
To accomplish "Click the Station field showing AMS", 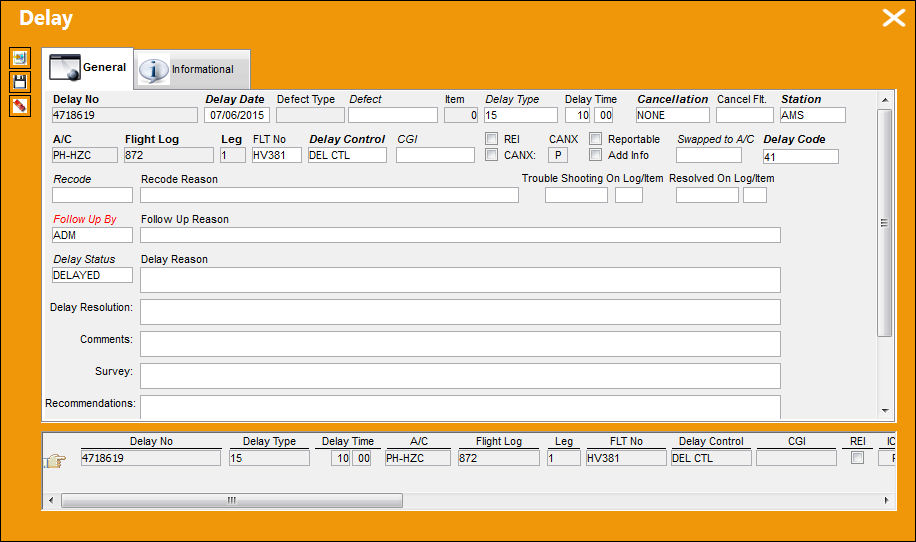I will [813, 115].
